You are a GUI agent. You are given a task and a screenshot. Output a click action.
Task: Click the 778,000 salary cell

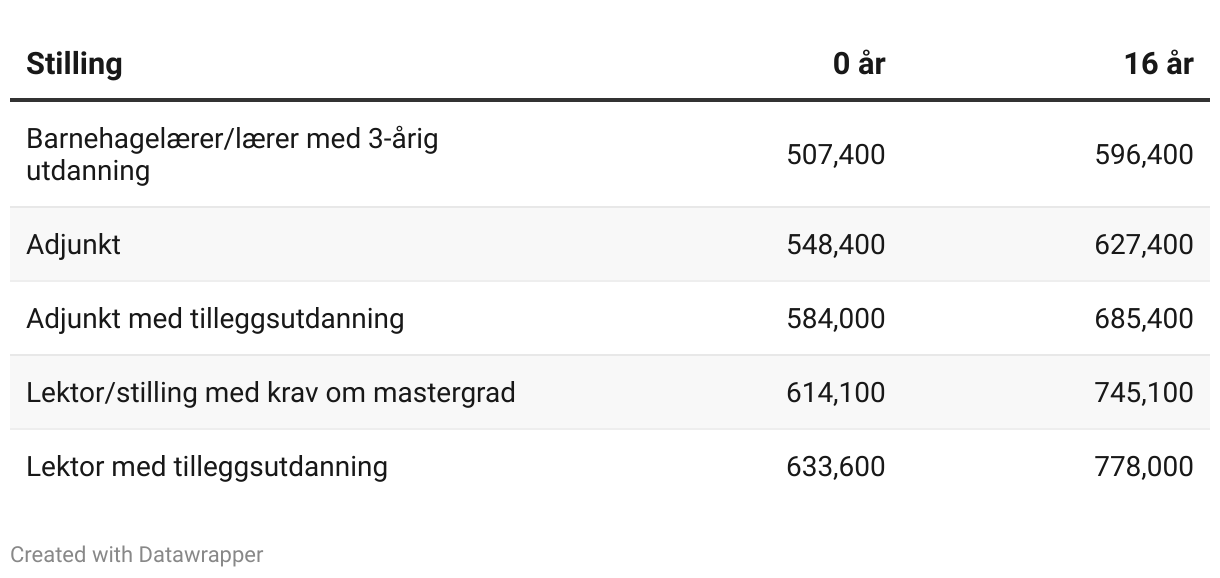click(x=1143, y=466)
